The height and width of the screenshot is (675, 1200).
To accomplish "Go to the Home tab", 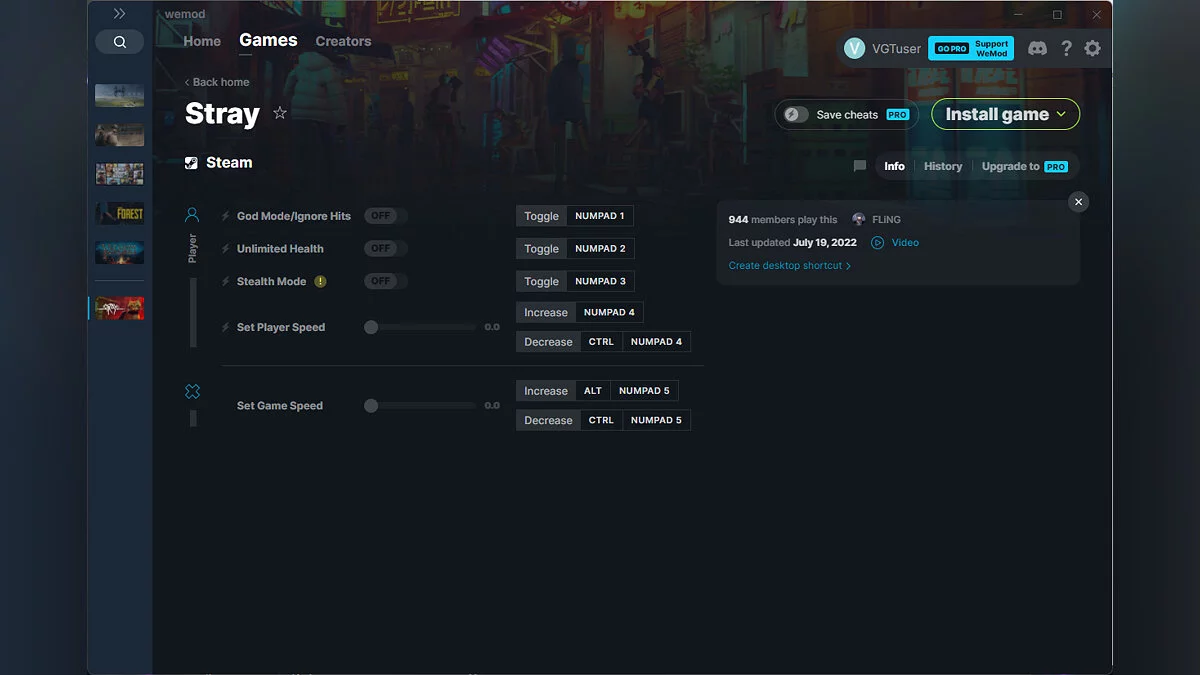I will pyautogui.click(x=202, y=41).
